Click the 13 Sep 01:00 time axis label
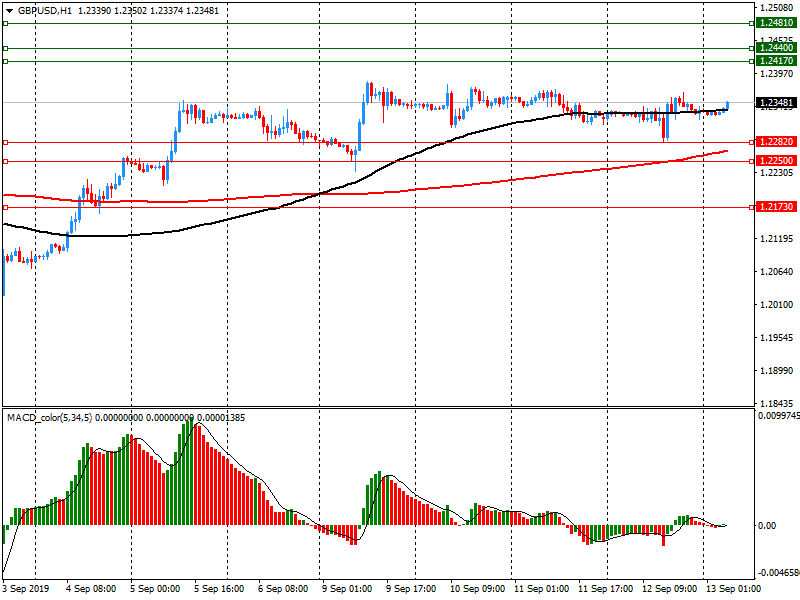800x600 pixels. pos(733,588)
